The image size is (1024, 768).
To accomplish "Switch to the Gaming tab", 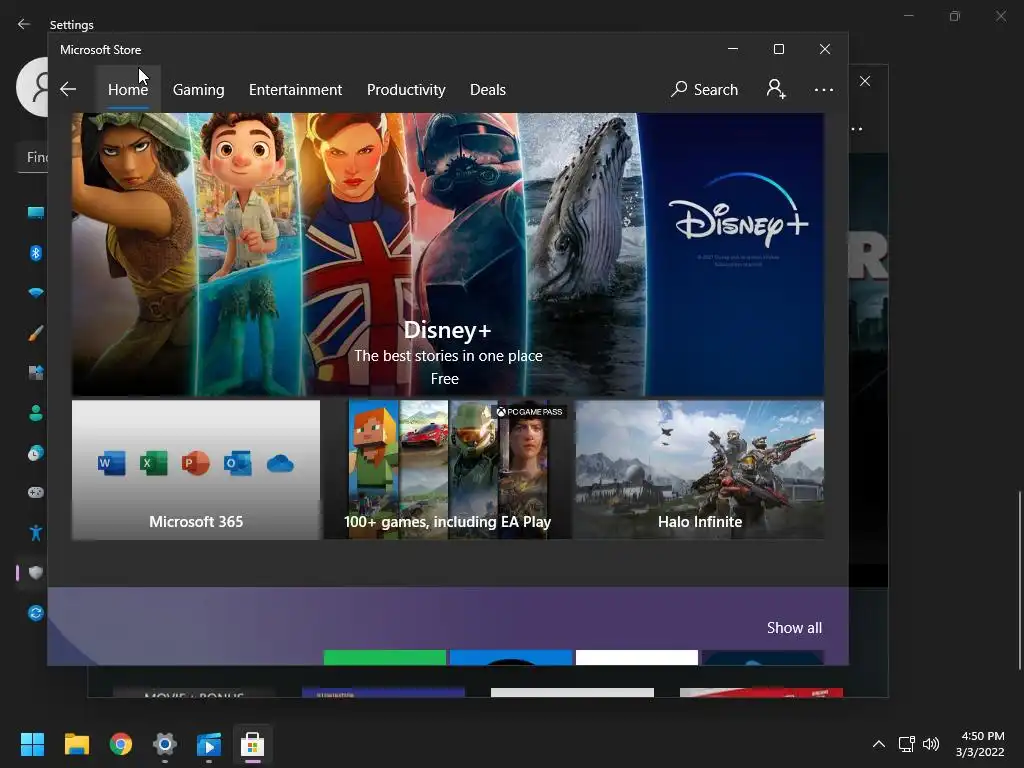I will [x=199, y=89].
